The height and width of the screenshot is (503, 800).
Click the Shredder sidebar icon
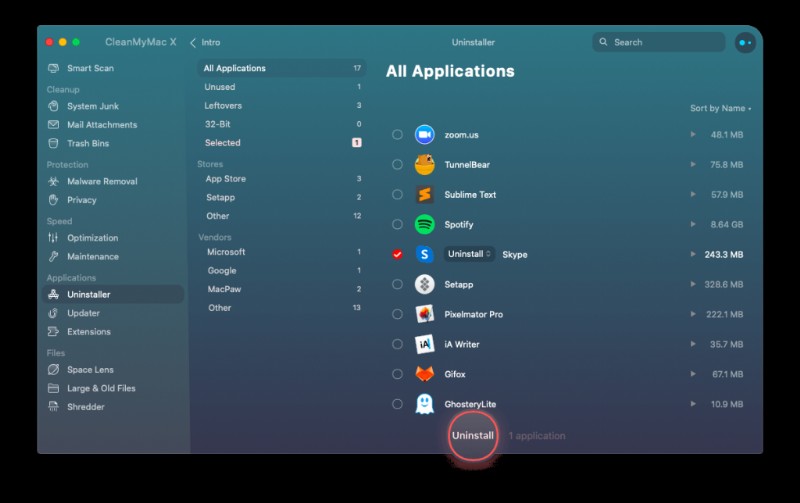tap(53, 407)
